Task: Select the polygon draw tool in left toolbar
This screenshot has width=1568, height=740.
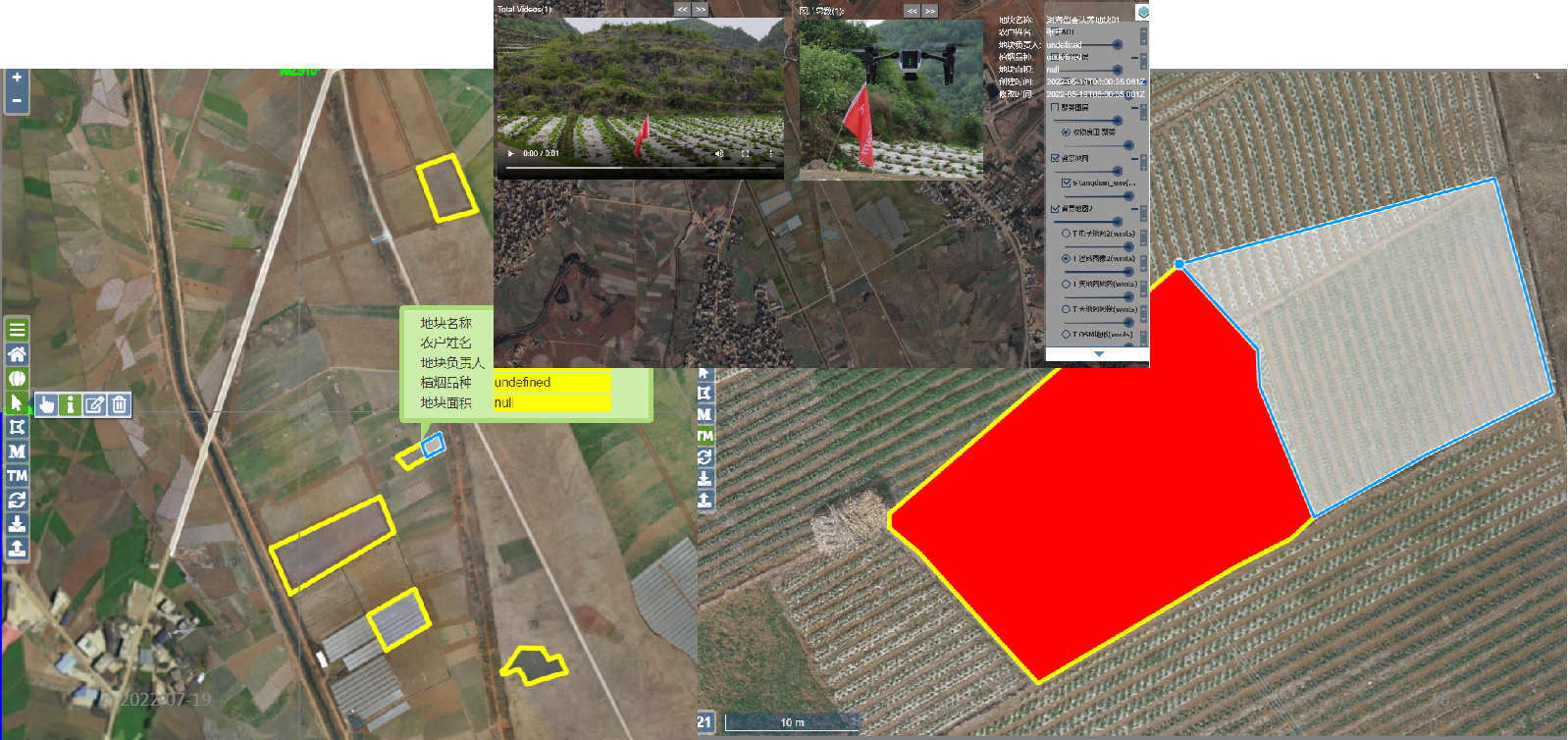Action: 17,427
